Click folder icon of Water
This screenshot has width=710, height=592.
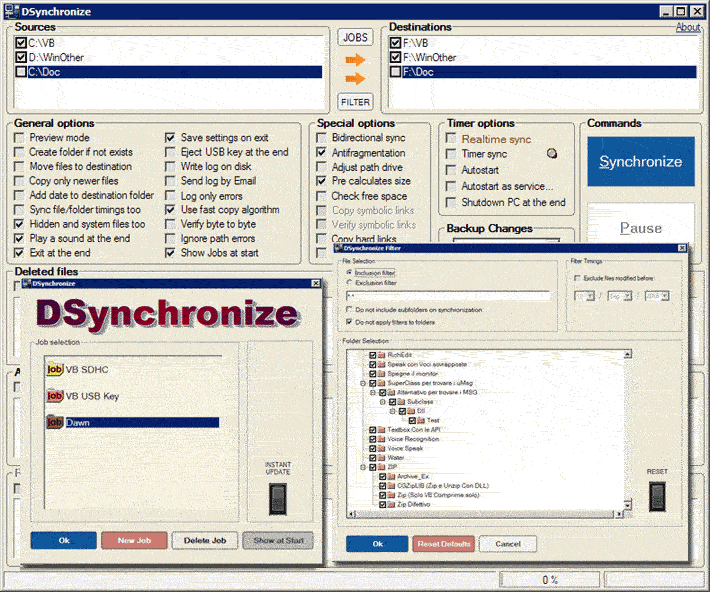coord(381,457)
